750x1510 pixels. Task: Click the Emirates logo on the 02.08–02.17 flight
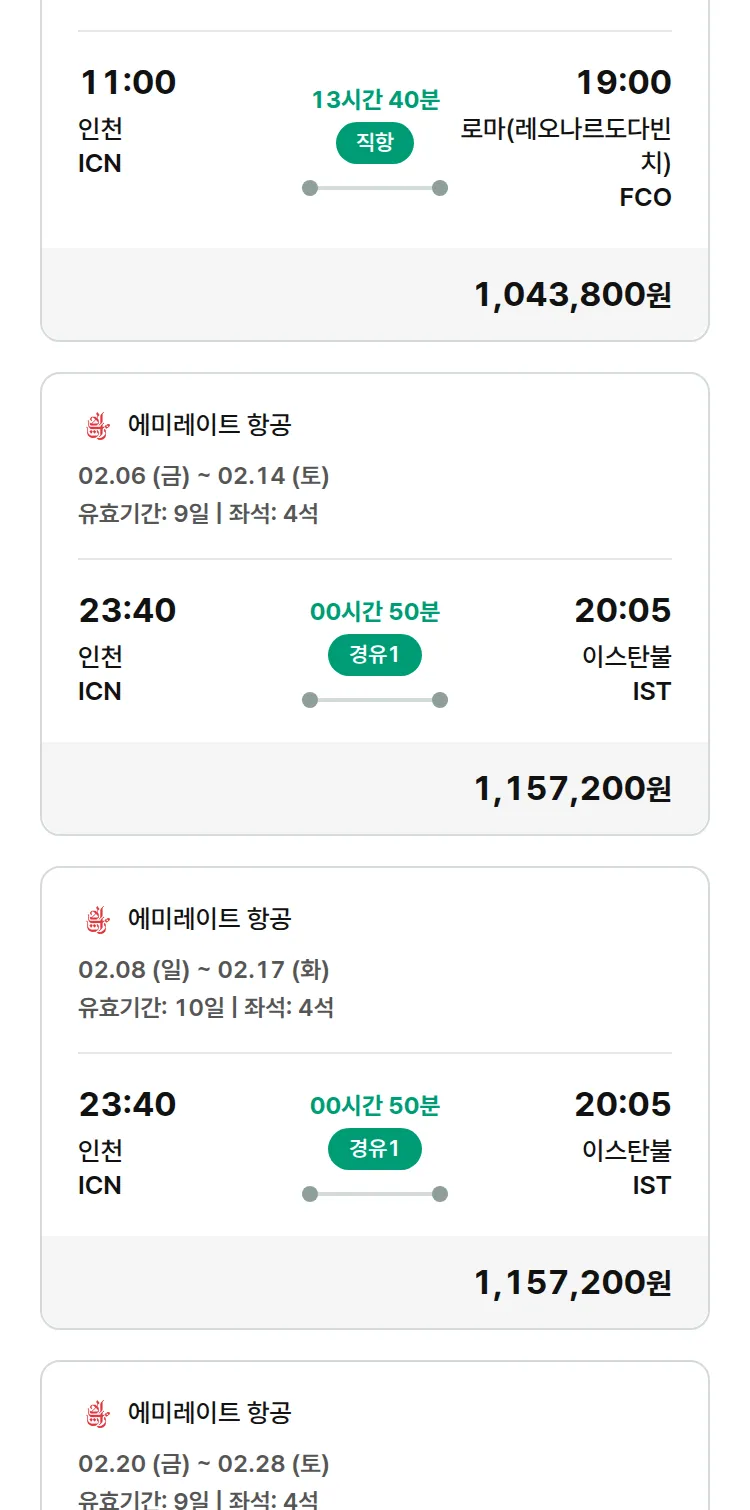[x=97, y=920]
